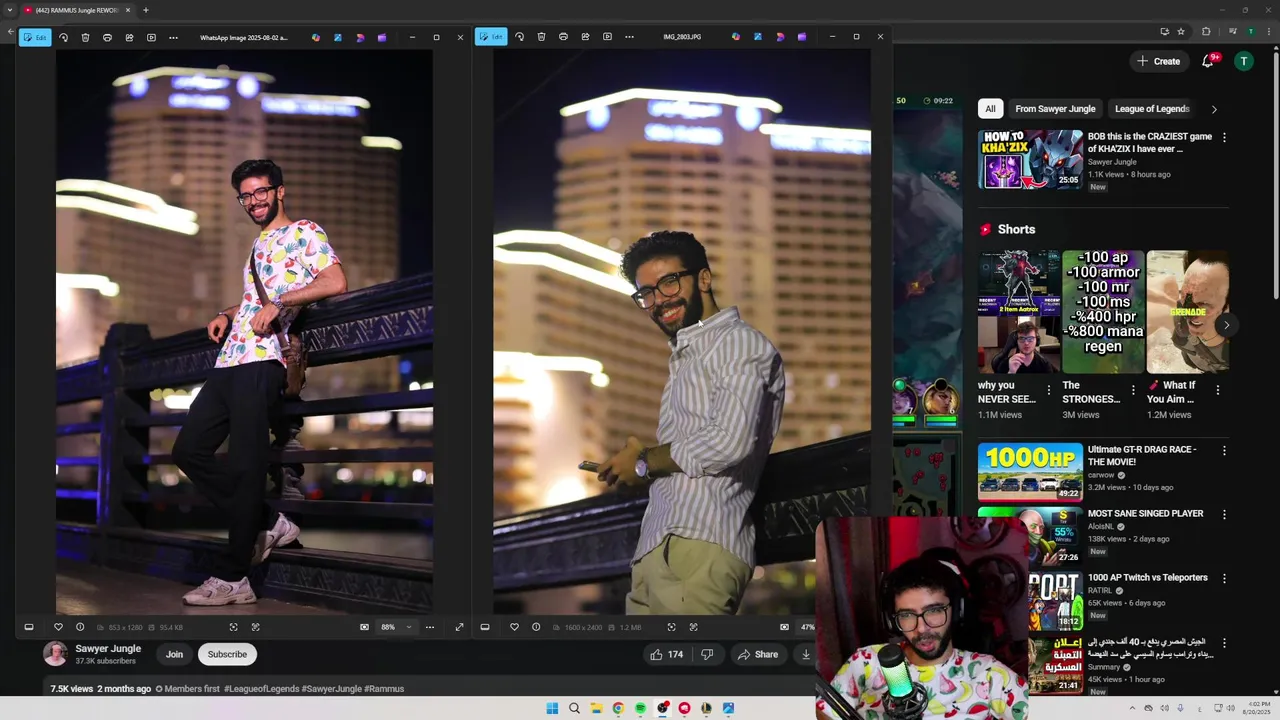Rotate the IMG_2803.JPG photo

click(519, 37)
